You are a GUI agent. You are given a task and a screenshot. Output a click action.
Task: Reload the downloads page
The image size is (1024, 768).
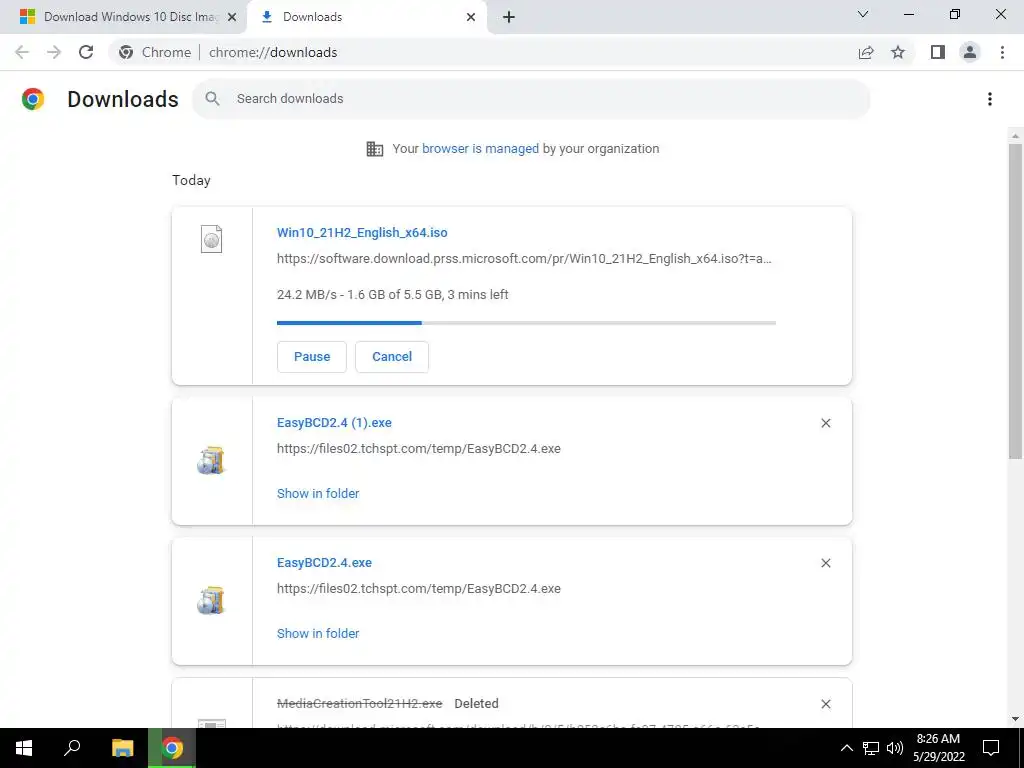coord(86,52)
